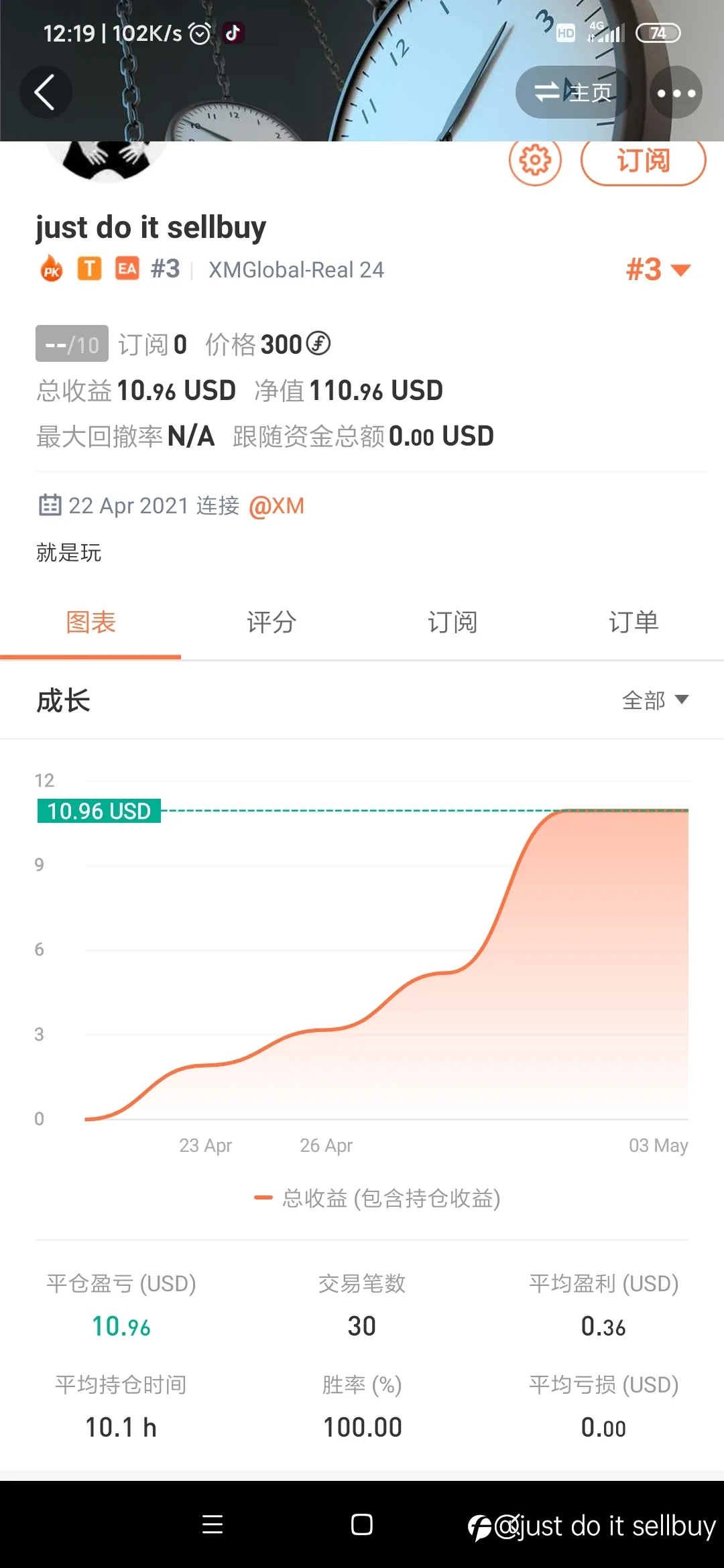Viewport: 724px width, 1568px height.
Task: Tap the calendar icon beside 22 Apr 2021
Action: [50, 505]
